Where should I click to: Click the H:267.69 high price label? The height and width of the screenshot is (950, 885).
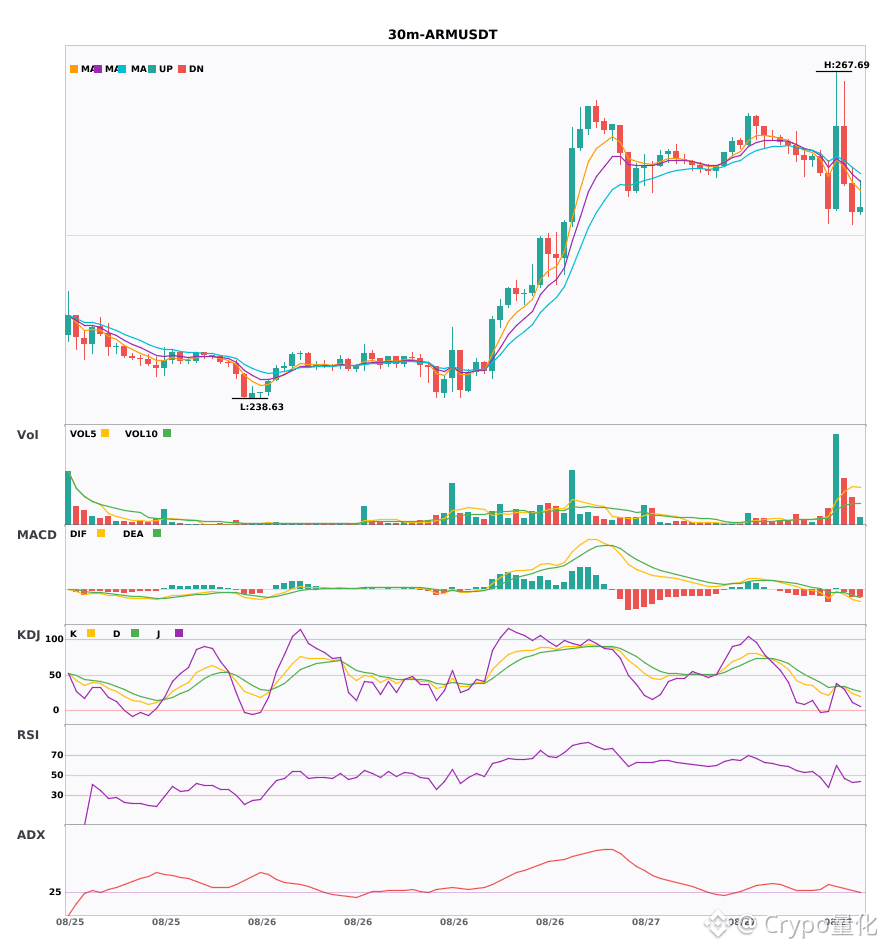coord(846,65)
